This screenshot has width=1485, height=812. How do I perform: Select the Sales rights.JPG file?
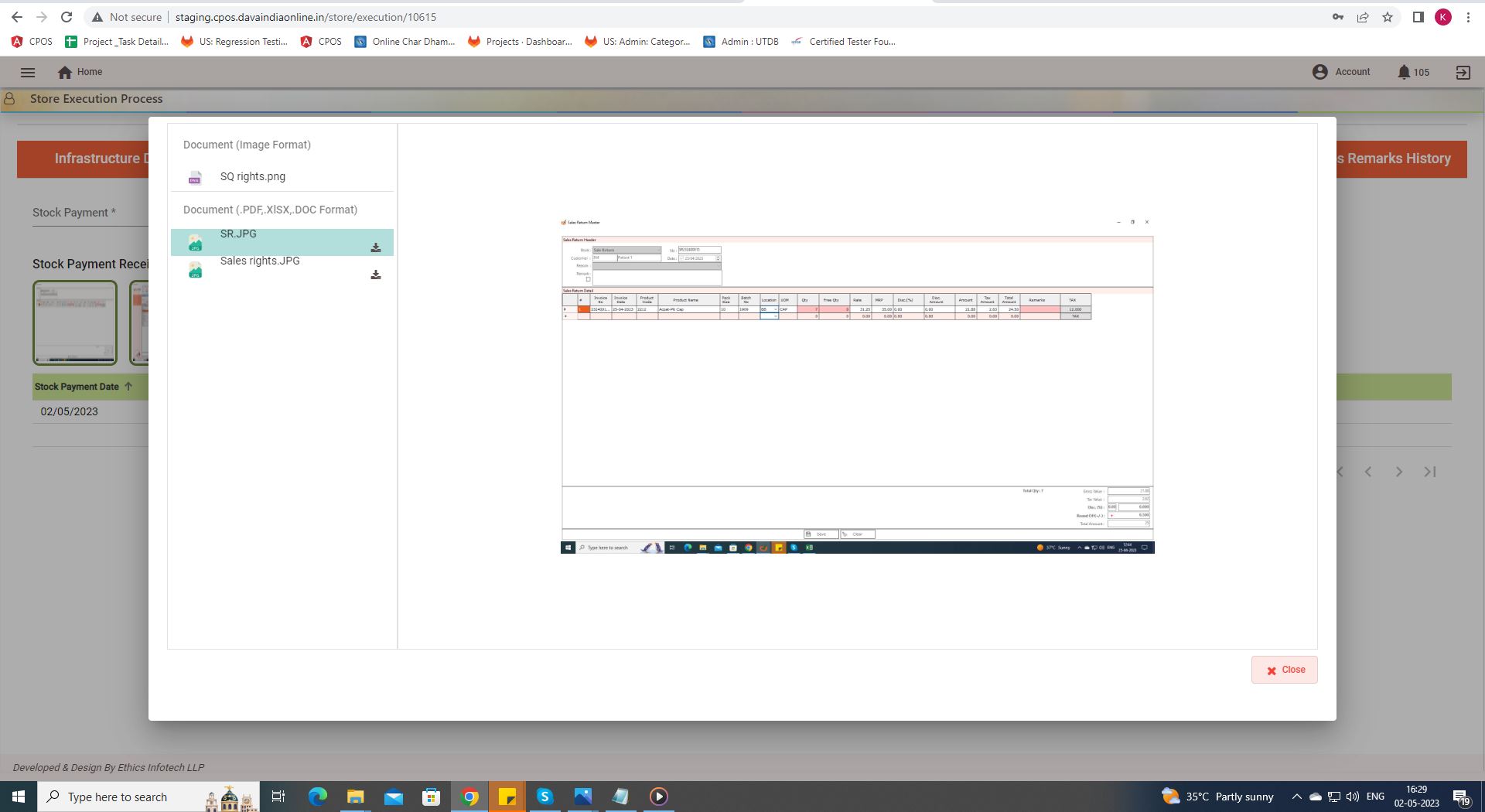tap(260, 261)
